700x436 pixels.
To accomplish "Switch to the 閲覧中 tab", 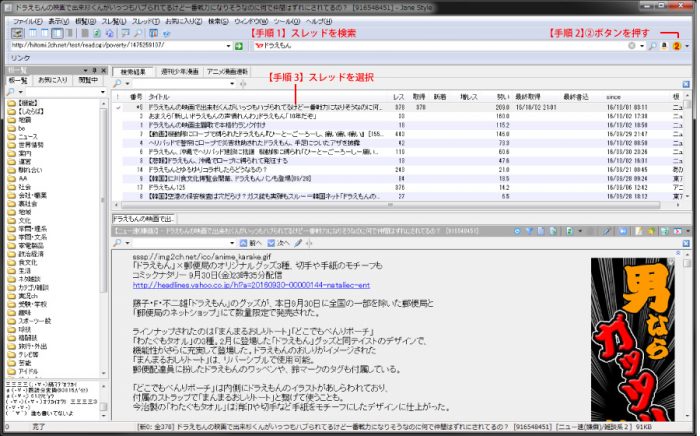I will 88,80.
